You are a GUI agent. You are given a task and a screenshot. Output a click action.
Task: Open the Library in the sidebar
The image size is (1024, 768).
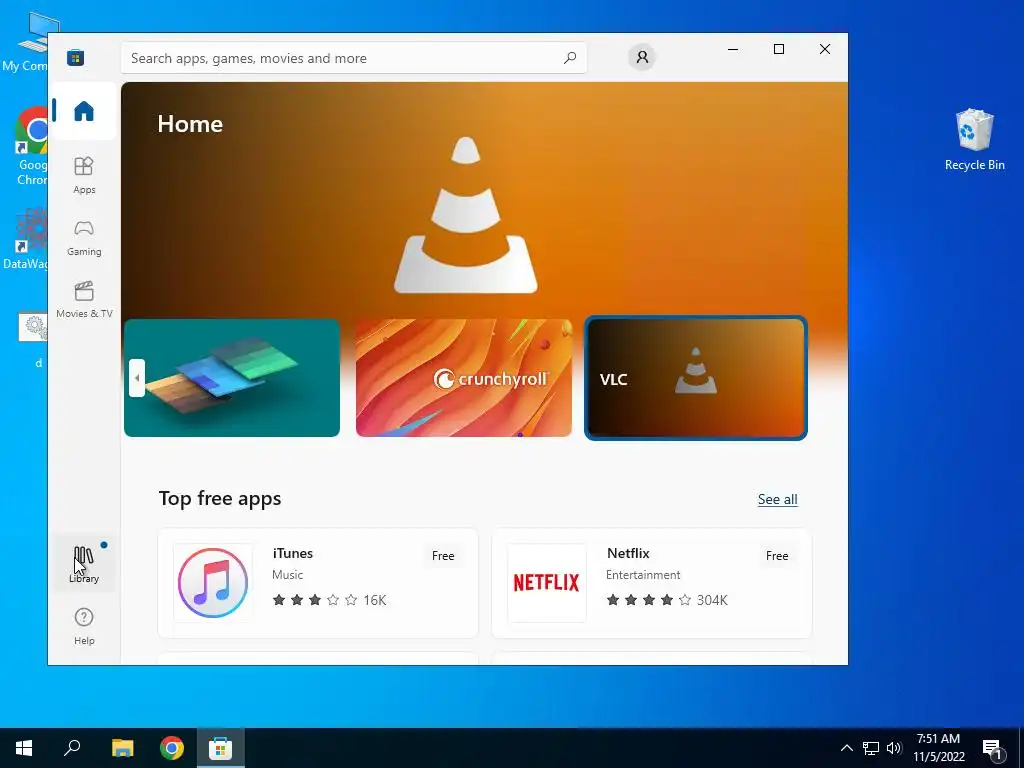(x=84, y=564)
